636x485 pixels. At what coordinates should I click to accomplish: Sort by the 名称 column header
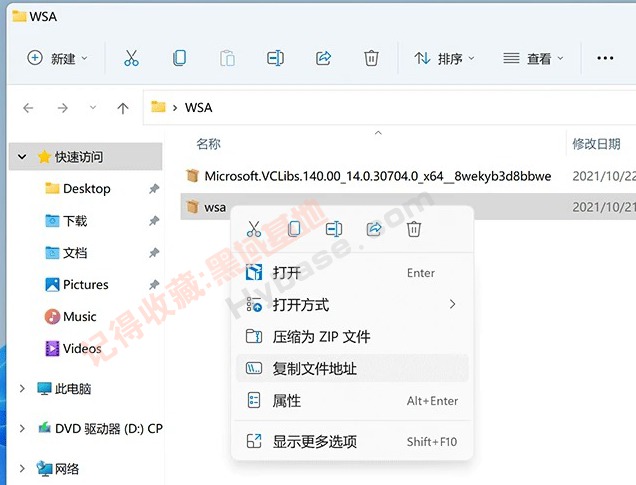(x=208, y=144)
